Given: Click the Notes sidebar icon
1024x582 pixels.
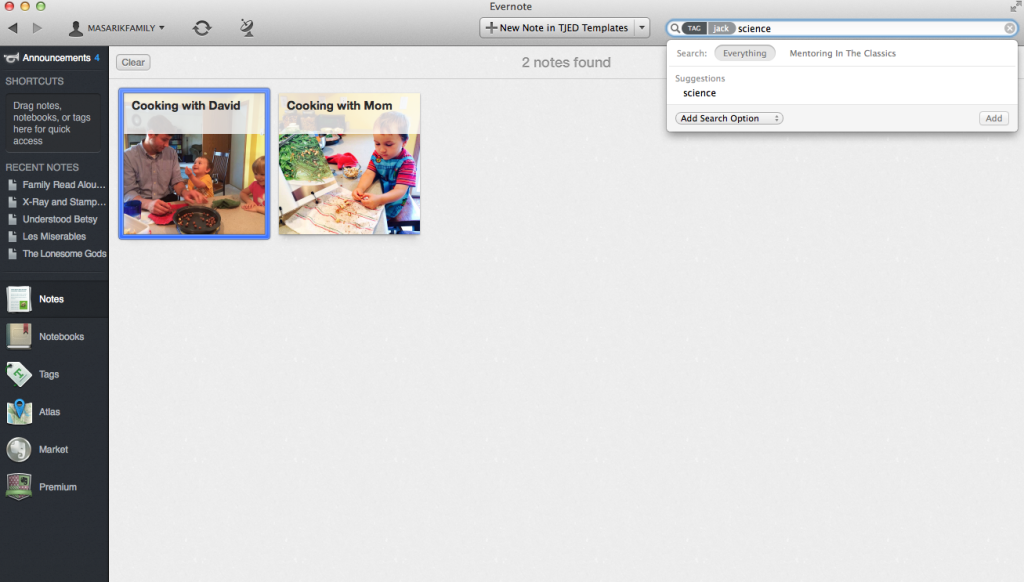Looking at the screenshot, I should tap(18, 299).
